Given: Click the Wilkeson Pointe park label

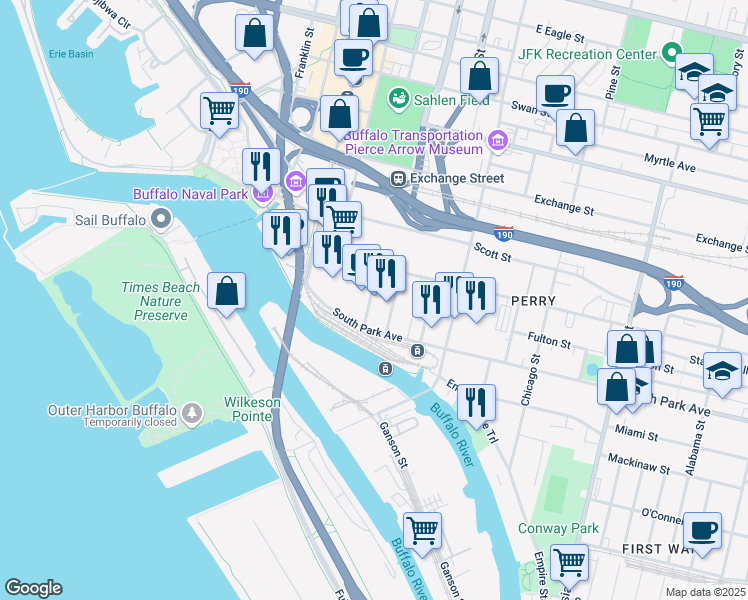Looking at the screenshot, I should pyautogui.click(x=252, y=409).
